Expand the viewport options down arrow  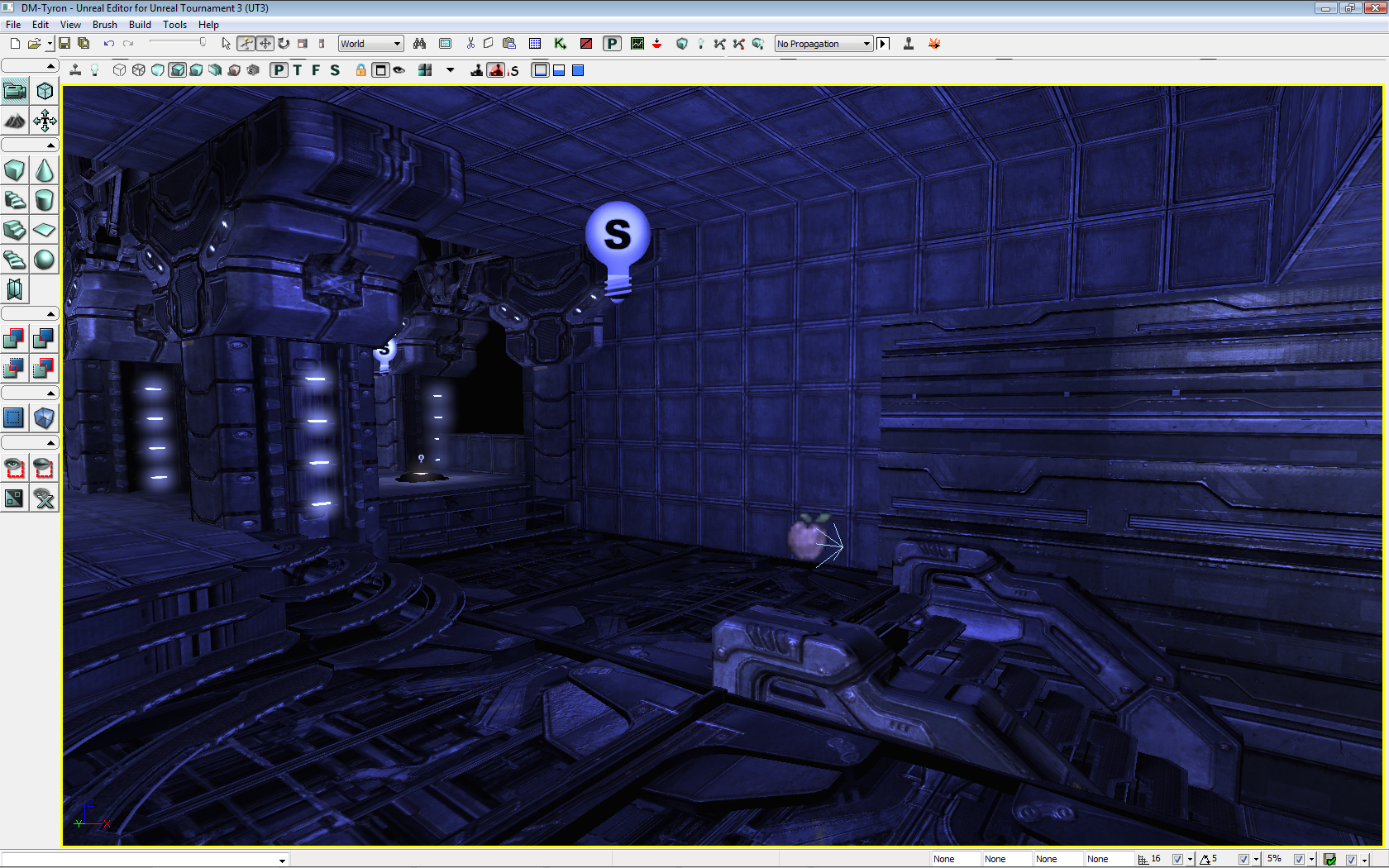(x=451, y=70)
